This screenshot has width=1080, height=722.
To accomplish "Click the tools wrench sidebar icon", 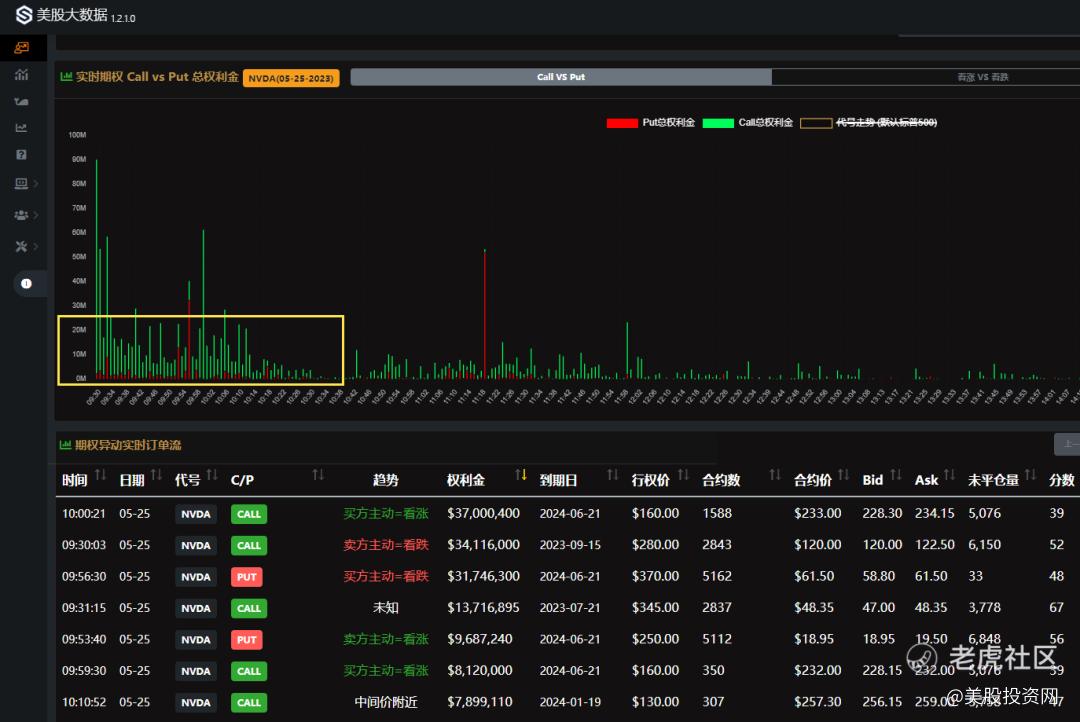I will pos(21,246).
